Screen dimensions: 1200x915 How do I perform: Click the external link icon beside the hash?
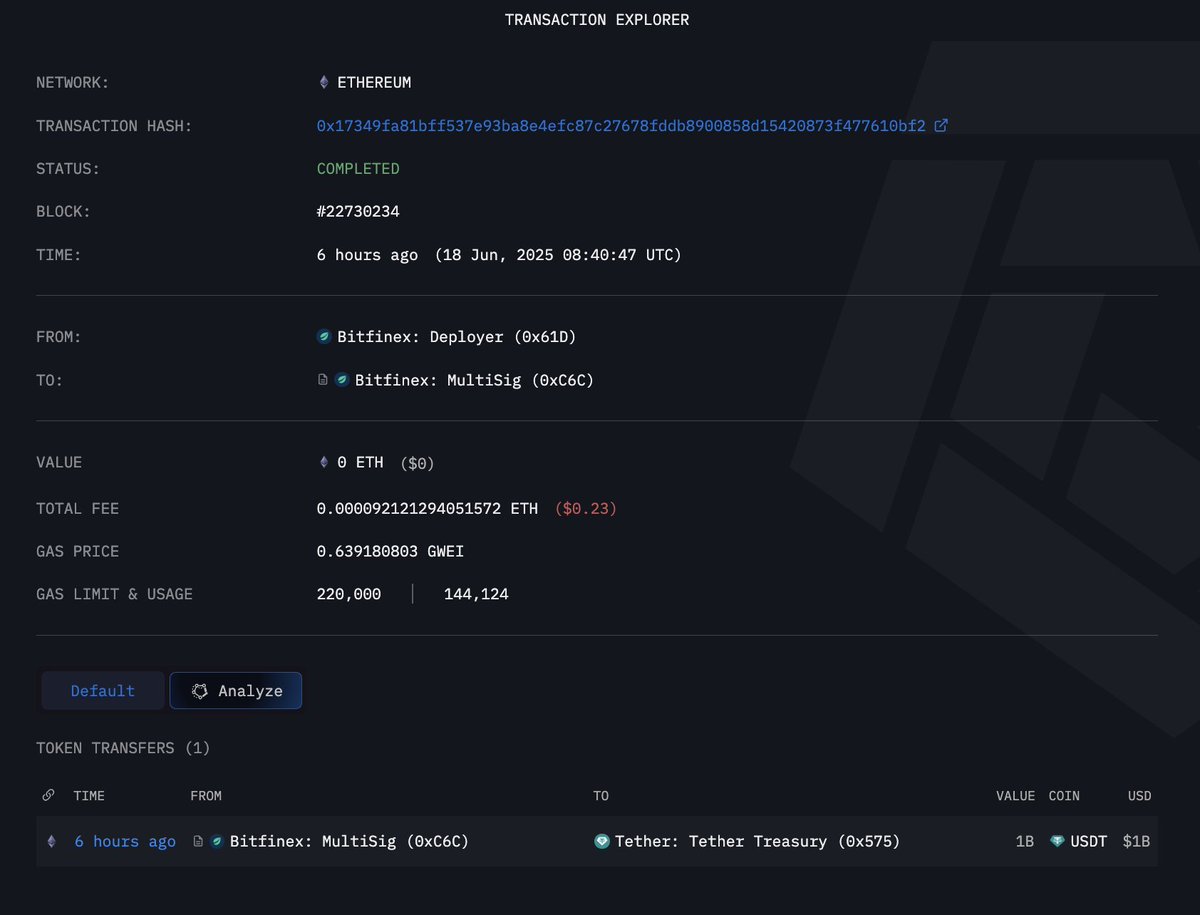(x=941, y=126)
